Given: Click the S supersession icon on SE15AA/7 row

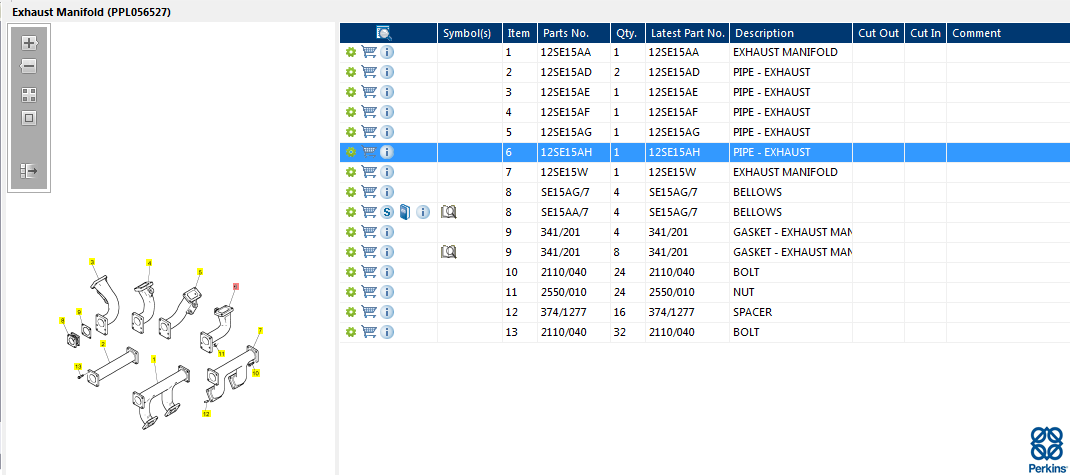Looking at the screenshot, I should 387,212.
